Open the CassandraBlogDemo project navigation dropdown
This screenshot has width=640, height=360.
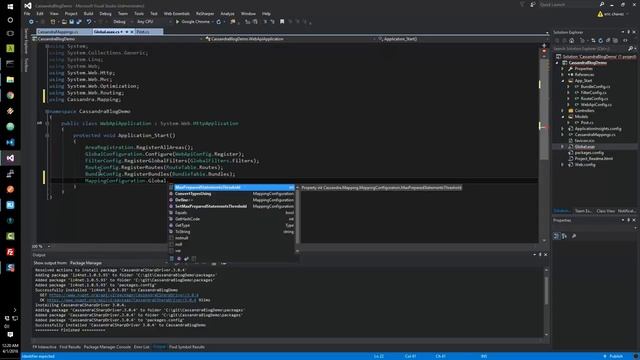click(x=118, y=39)
